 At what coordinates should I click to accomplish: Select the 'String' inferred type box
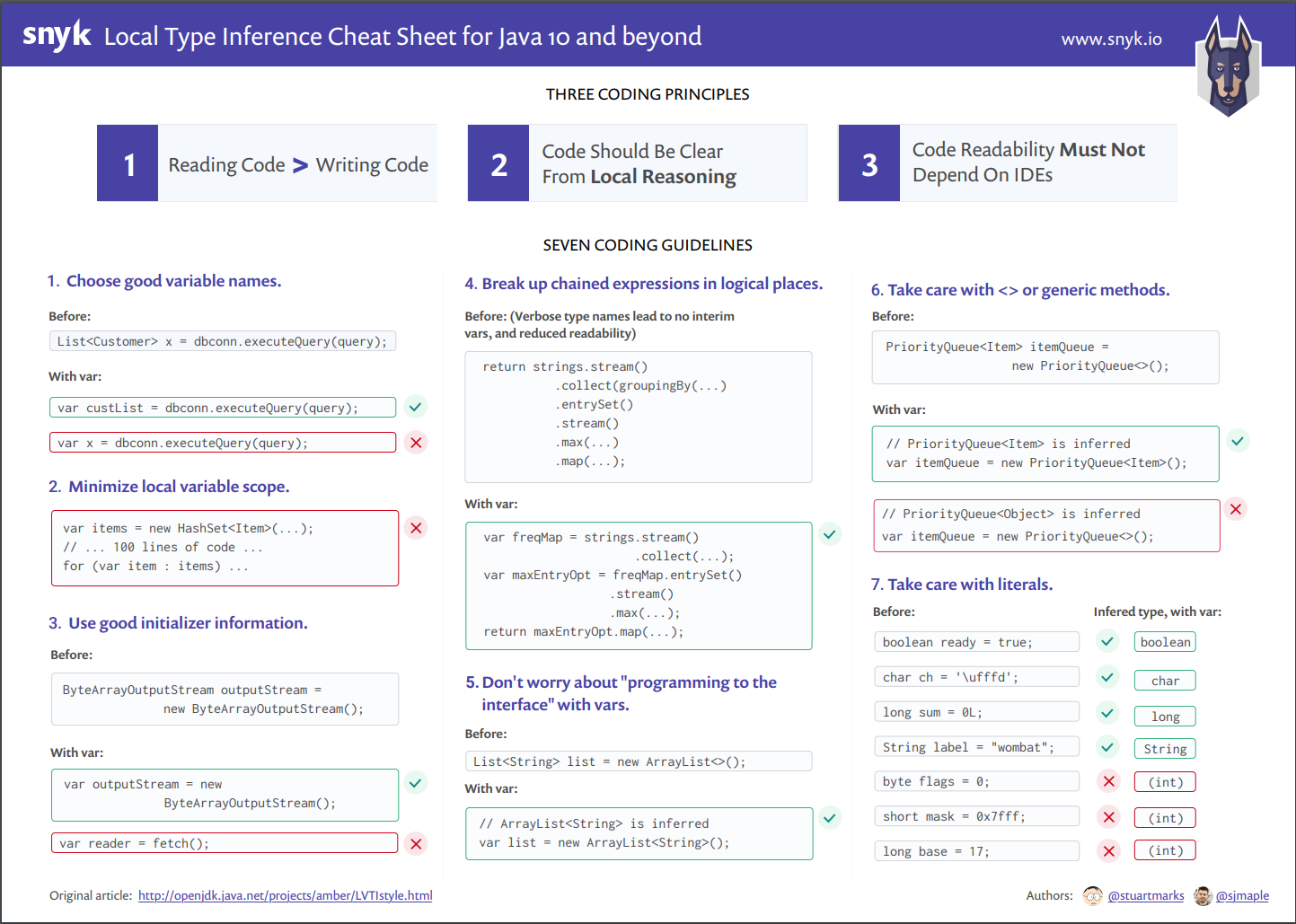(1165, 749)
